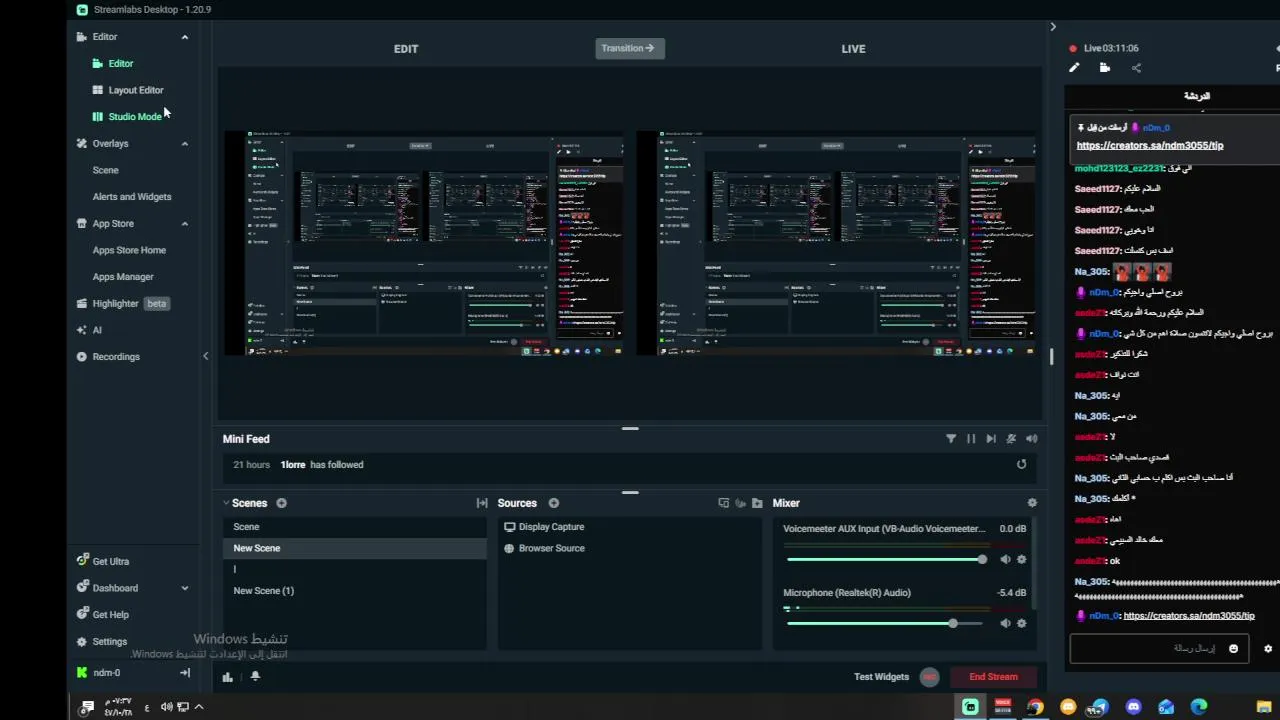1280x720 pixels.
Task: Pause the Mini Feed alert queue
Action: pos(971,439)
